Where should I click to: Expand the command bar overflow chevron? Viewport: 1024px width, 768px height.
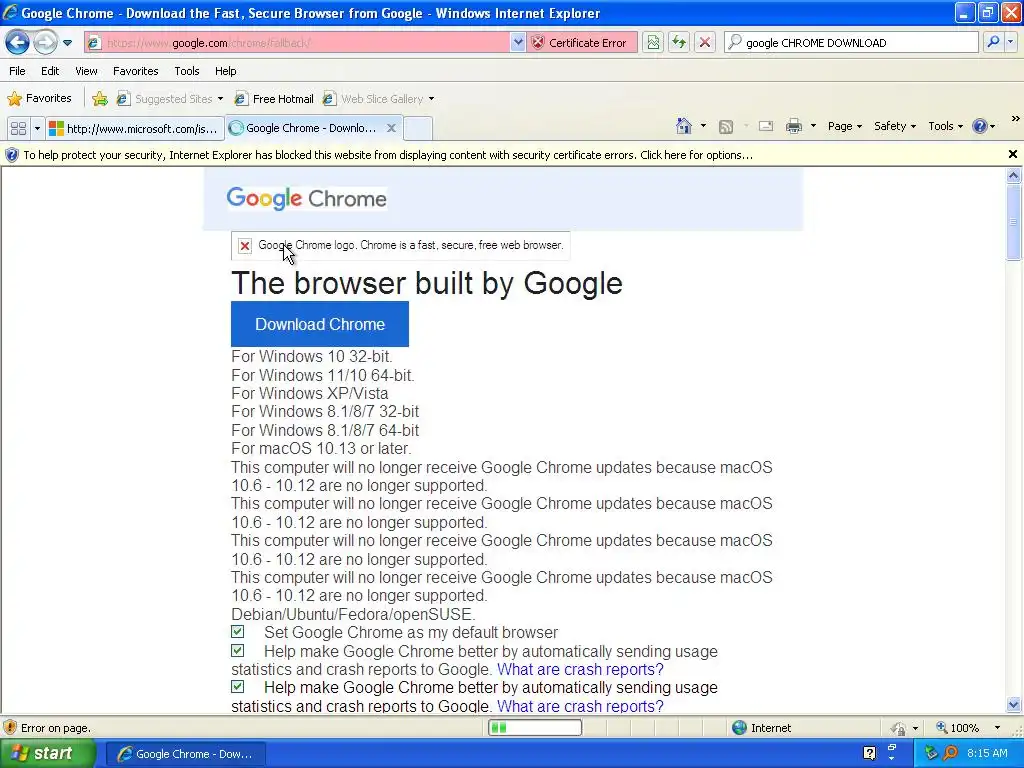1015,119
